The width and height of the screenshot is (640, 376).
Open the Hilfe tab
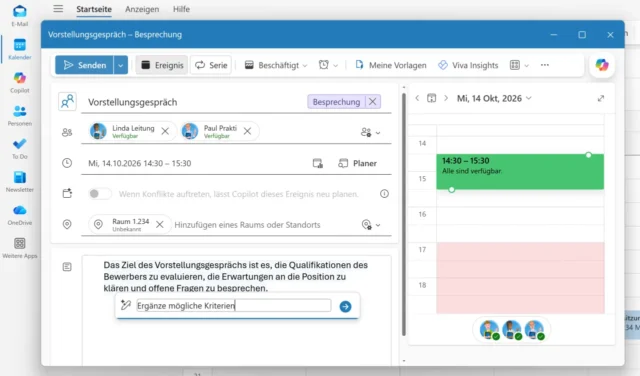tap(181, 9)
